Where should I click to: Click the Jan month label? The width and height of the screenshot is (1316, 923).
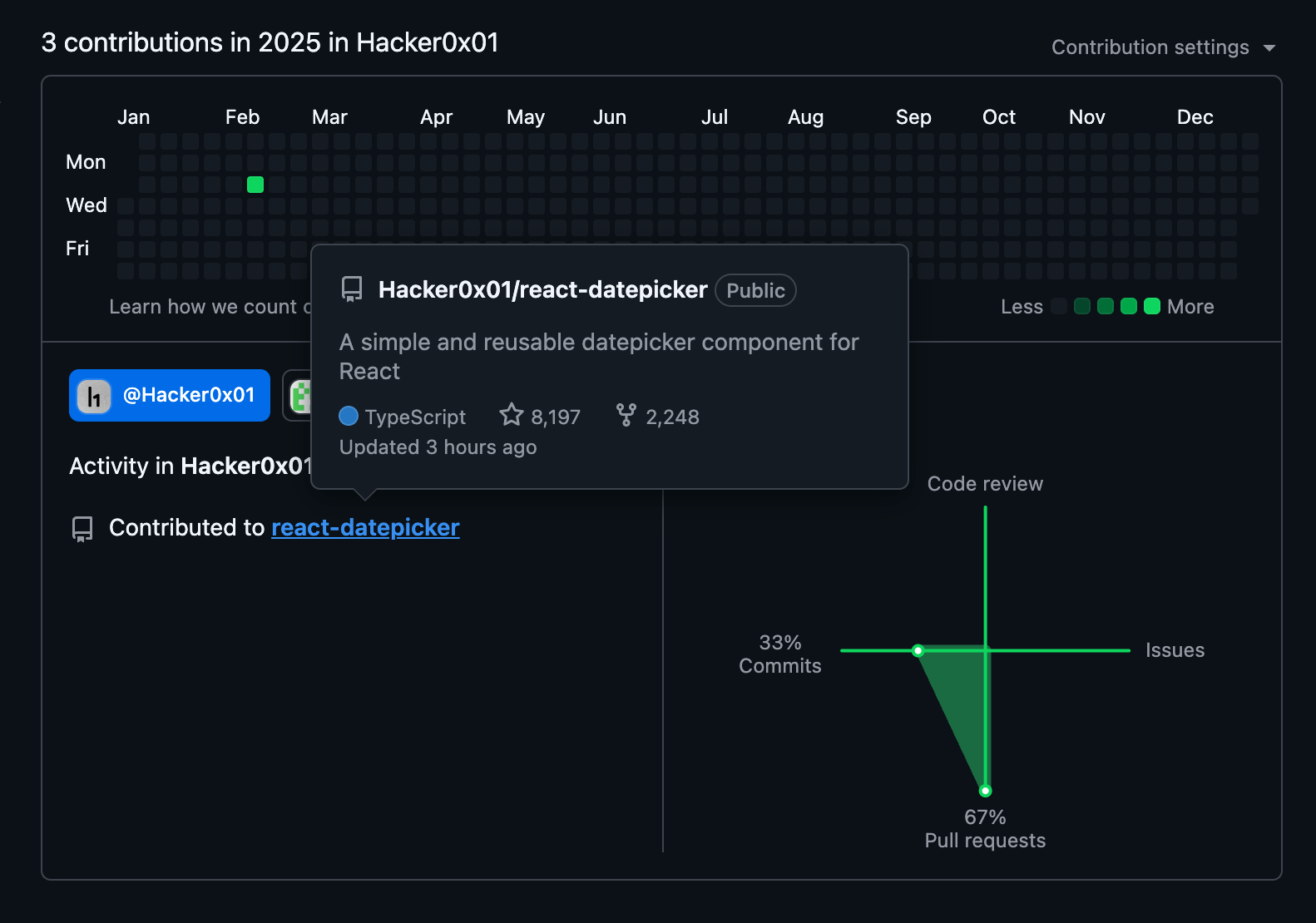point(134,117)
